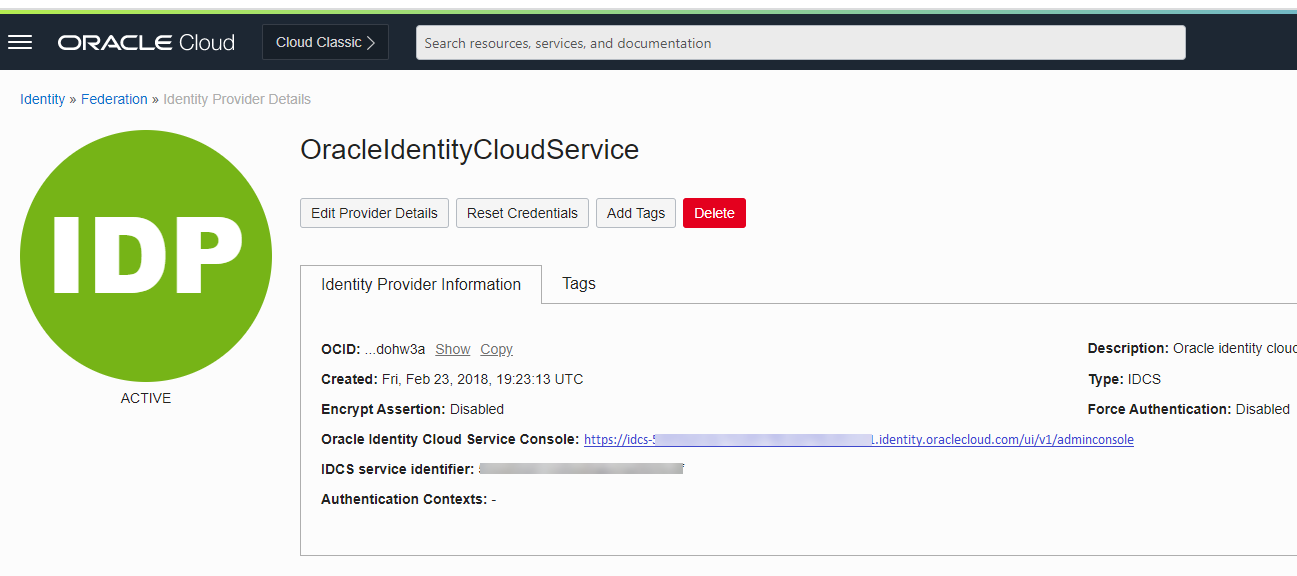Click the ACTIVE status label
This screenshot has height=576, width=1297.
coord(146,398)
